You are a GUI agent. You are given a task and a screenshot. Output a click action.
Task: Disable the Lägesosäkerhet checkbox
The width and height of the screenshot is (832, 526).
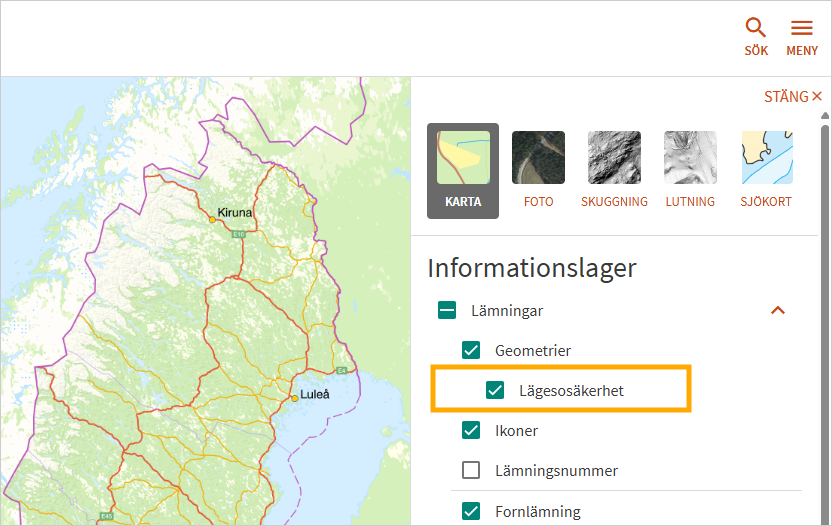(x=495, y=391)
